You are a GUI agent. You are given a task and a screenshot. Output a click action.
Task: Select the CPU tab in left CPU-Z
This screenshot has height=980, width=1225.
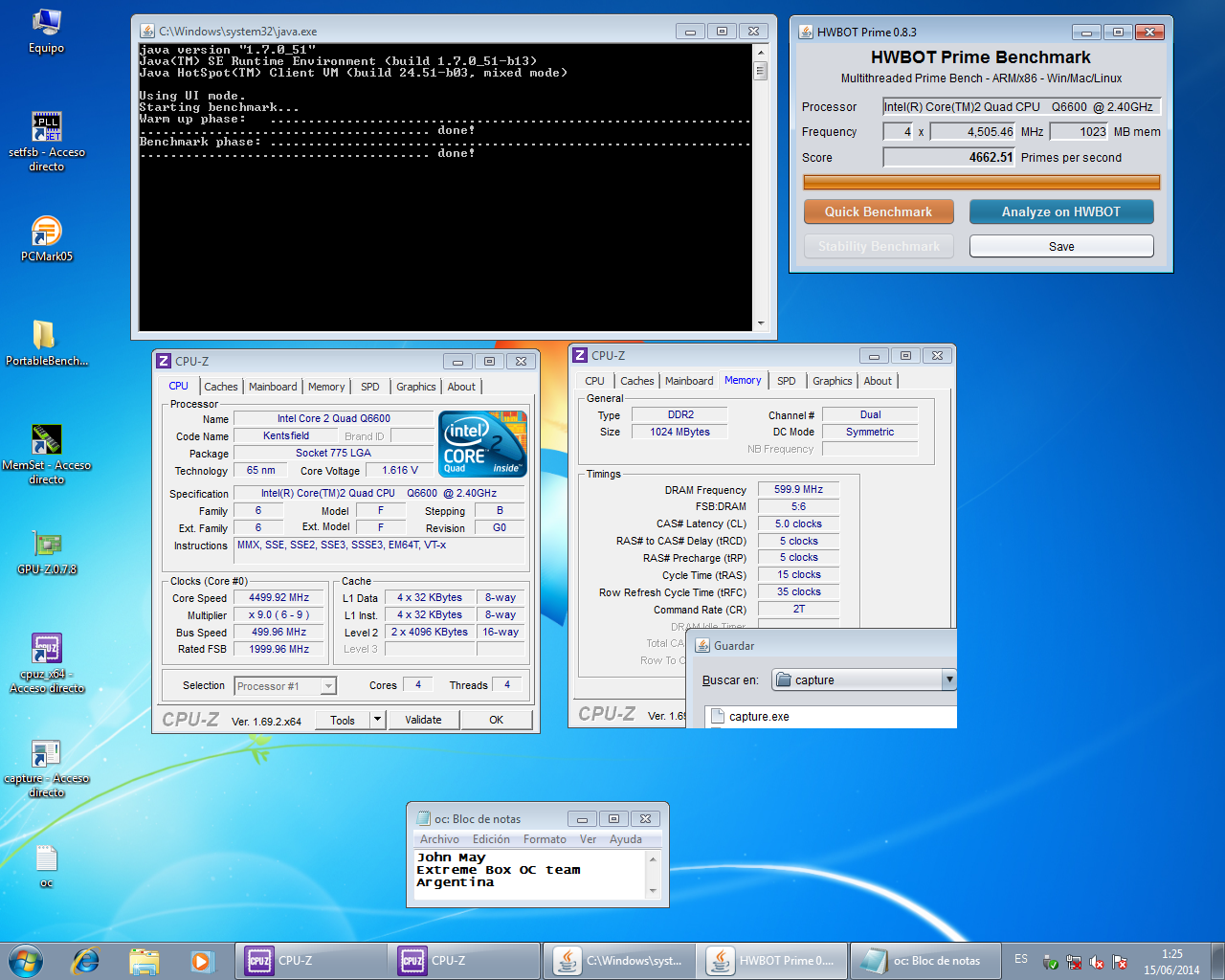click(x=179, y=386)
